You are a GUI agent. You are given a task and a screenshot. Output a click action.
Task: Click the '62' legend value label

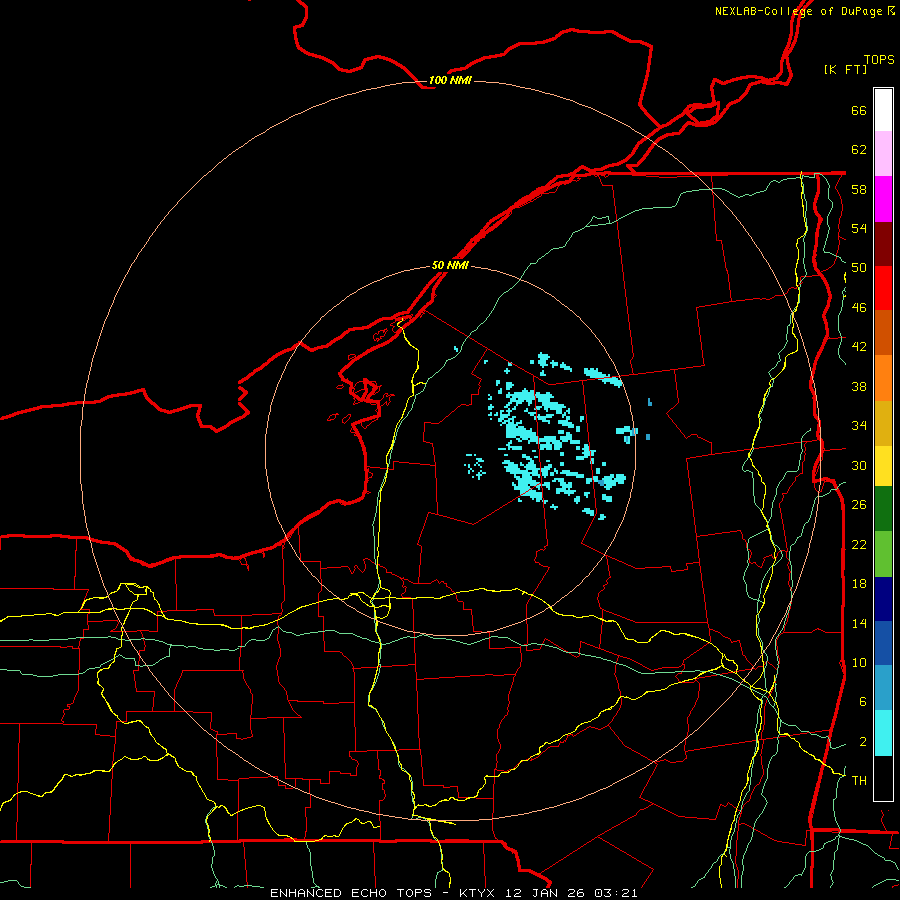point(859,149)
